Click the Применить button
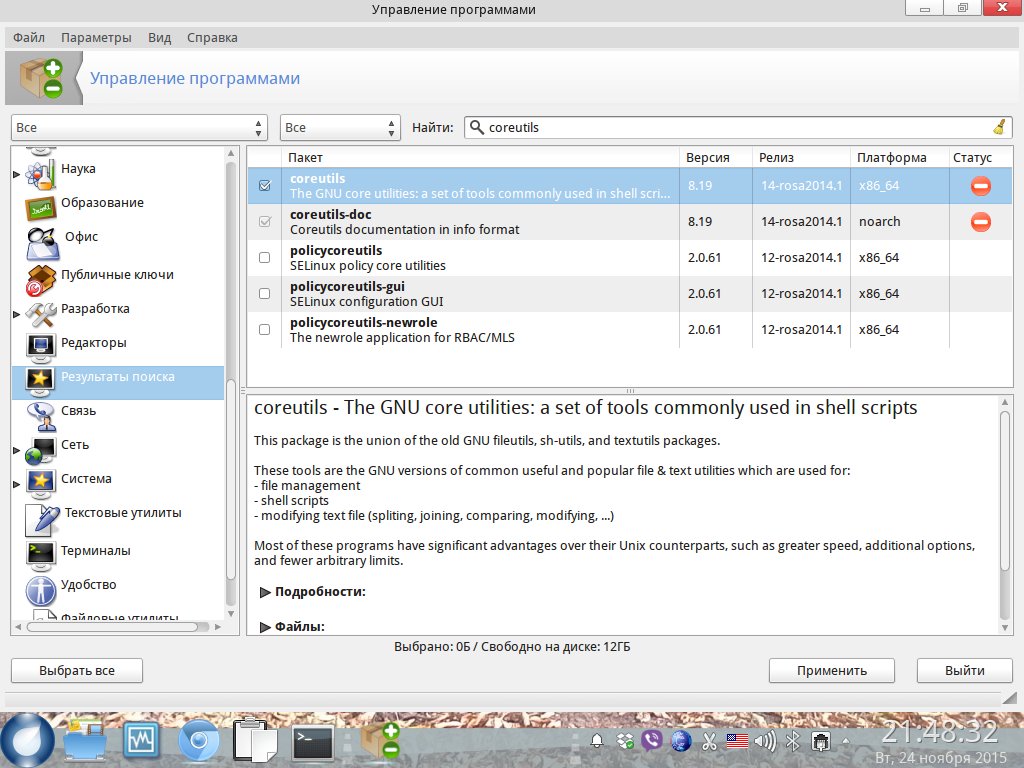This screenshot has height=768, width=1024. tap(831, 670)
